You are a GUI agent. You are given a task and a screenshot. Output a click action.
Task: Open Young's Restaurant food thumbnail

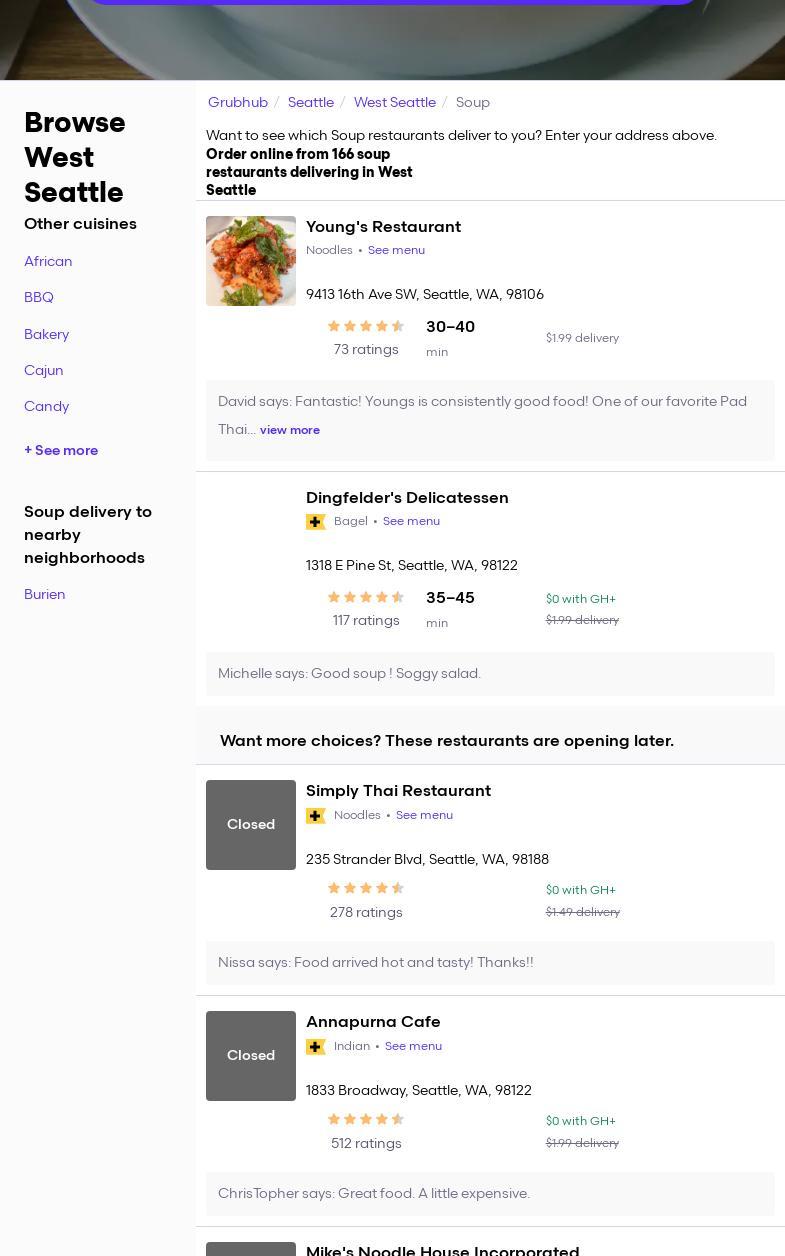tap(251, 261)
